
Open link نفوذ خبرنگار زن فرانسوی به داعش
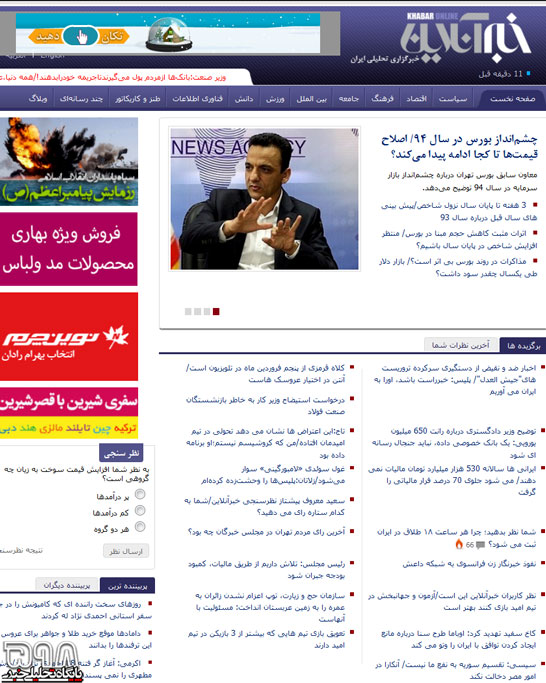coord(468,564)
